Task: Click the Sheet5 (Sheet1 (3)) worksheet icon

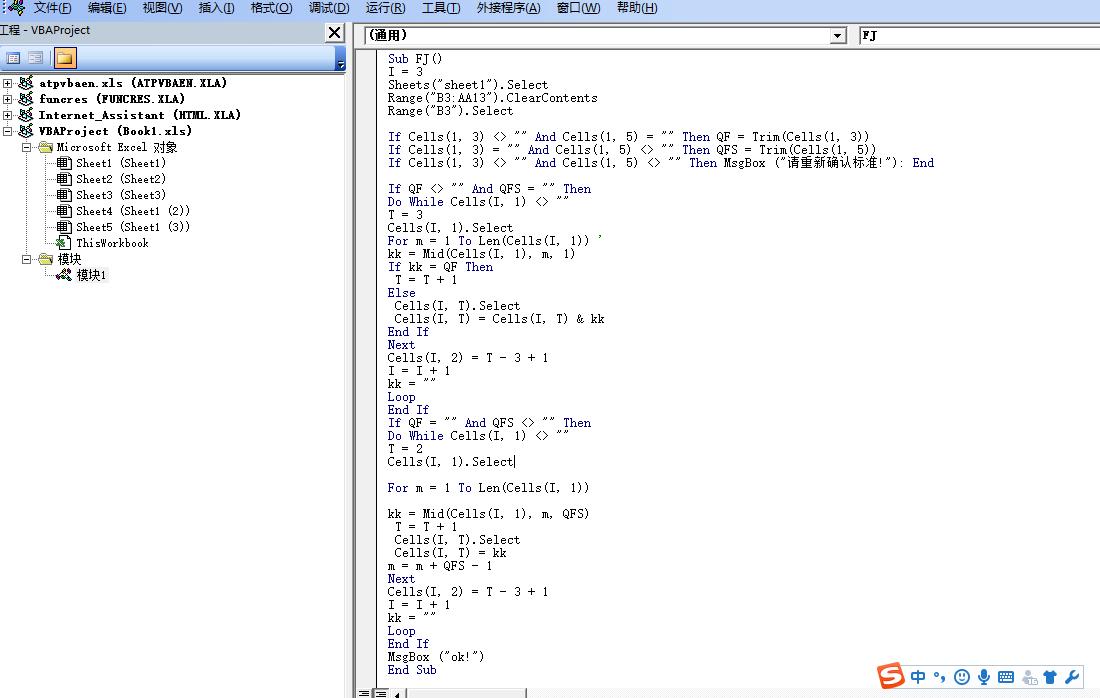Action: [x=65, y=227]
